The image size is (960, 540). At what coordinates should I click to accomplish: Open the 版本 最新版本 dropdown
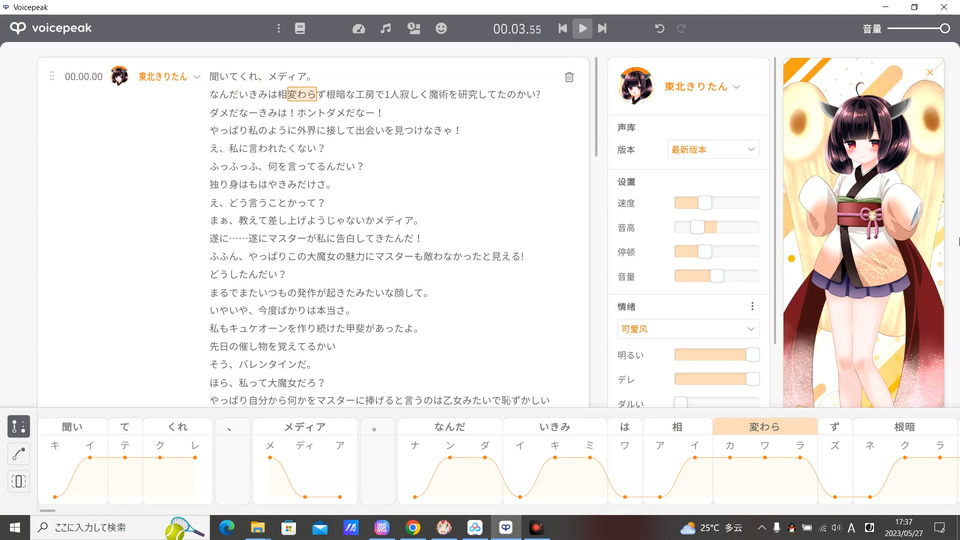pyautogui.click(x=713, y=149)
